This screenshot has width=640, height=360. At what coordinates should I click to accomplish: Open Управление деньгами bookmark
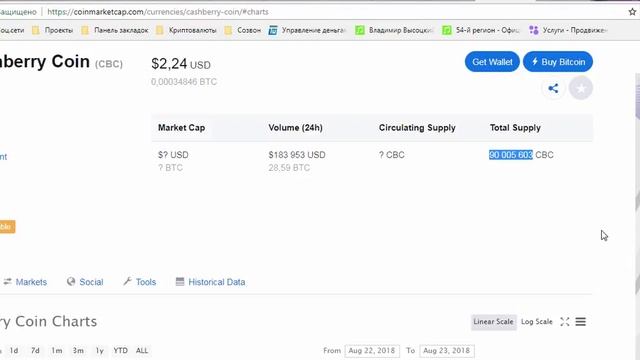coord(307,30)
